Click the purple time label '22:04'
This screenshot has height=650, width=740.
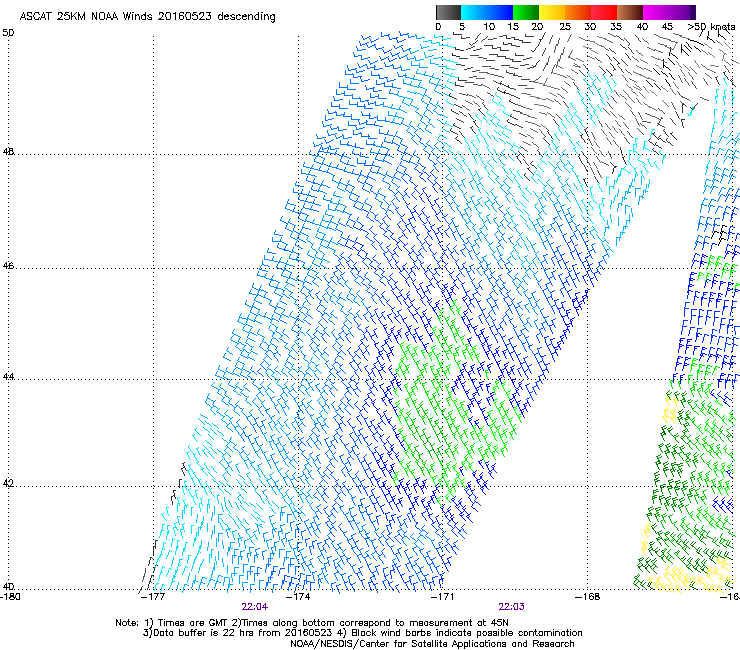coord(254,607)
